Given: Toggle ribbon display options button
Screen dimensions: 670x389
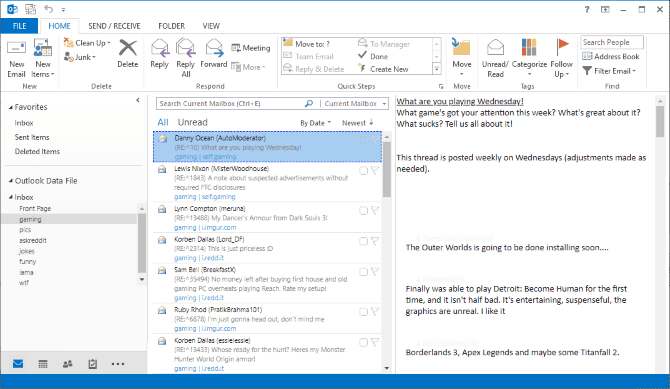Looking at the screenshot, I should tap(605, 9).
